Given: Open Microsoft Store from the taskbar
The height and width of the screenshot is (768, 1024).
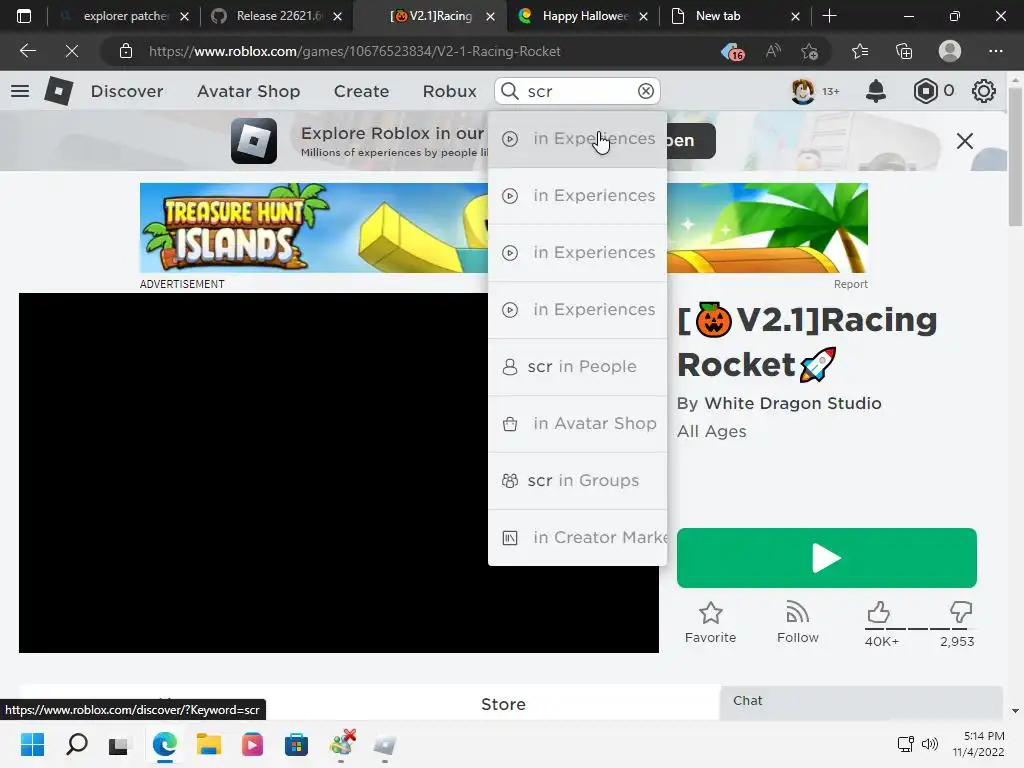Looking at the screenshot, I should [296, 744].
